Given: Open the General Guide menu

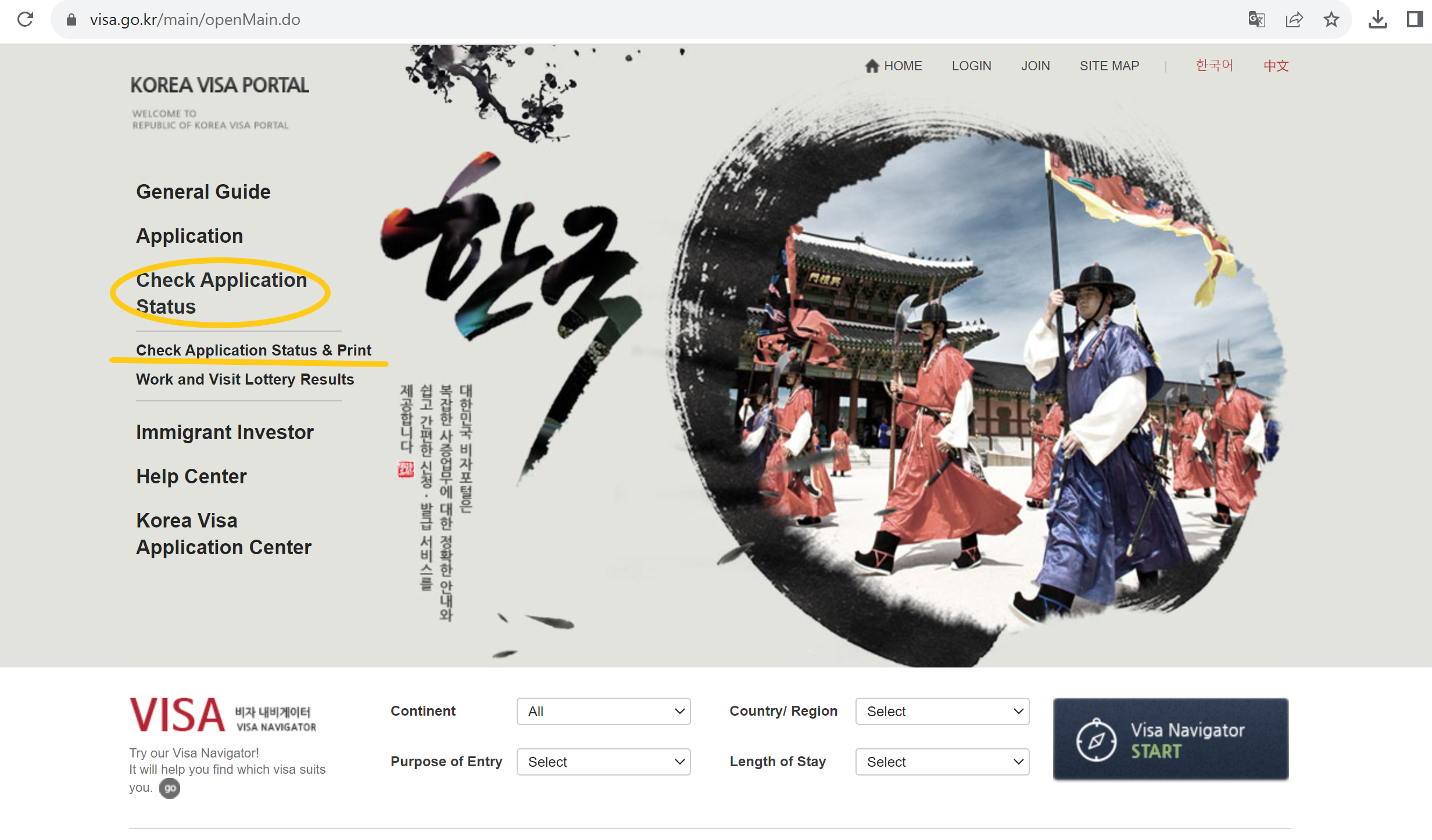Looking at the screenshot, I should click(203, 192).
